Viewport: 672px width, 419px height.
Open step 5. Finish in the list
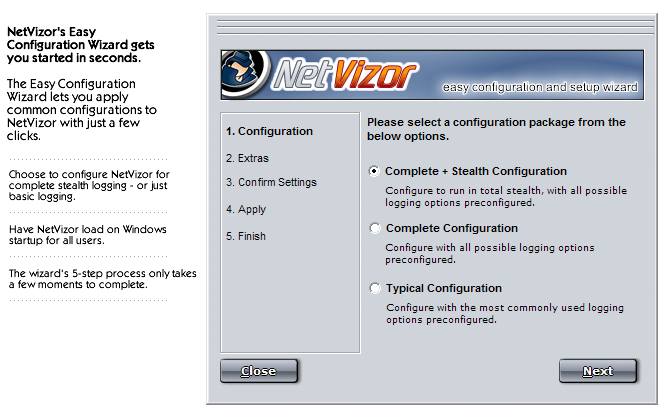pyautogui.click(x=246, y=236)
